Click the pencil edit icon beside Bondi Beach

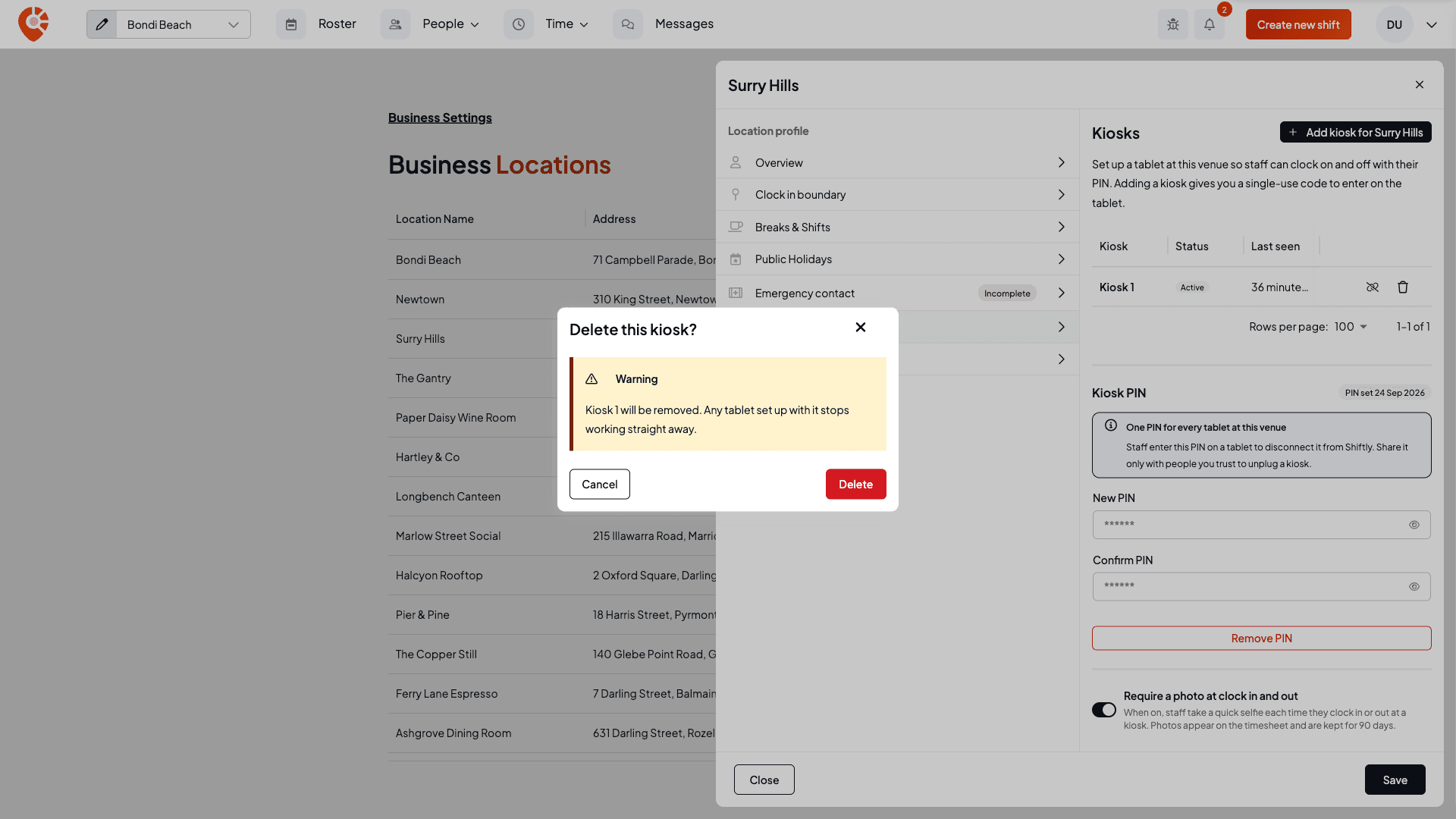102,24
